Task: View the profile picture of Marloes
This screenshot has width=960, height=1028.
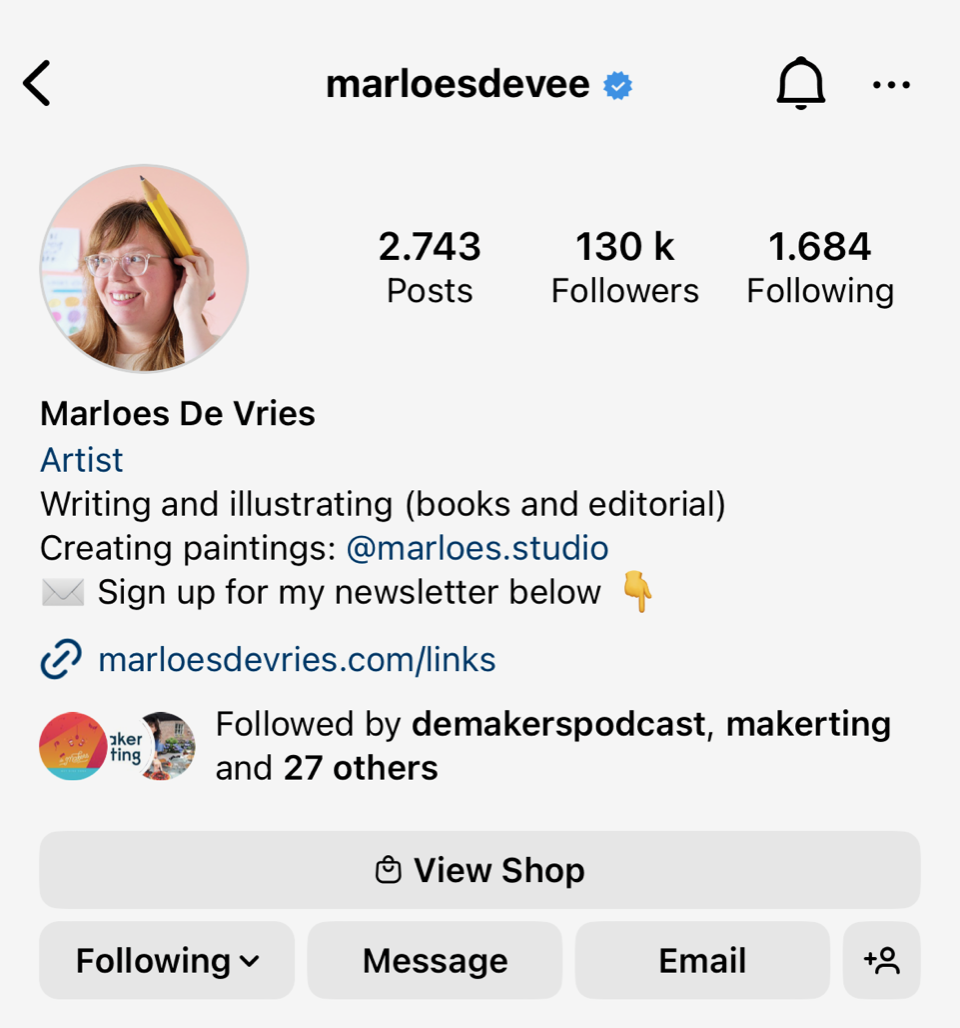Action: pos(144,268)
